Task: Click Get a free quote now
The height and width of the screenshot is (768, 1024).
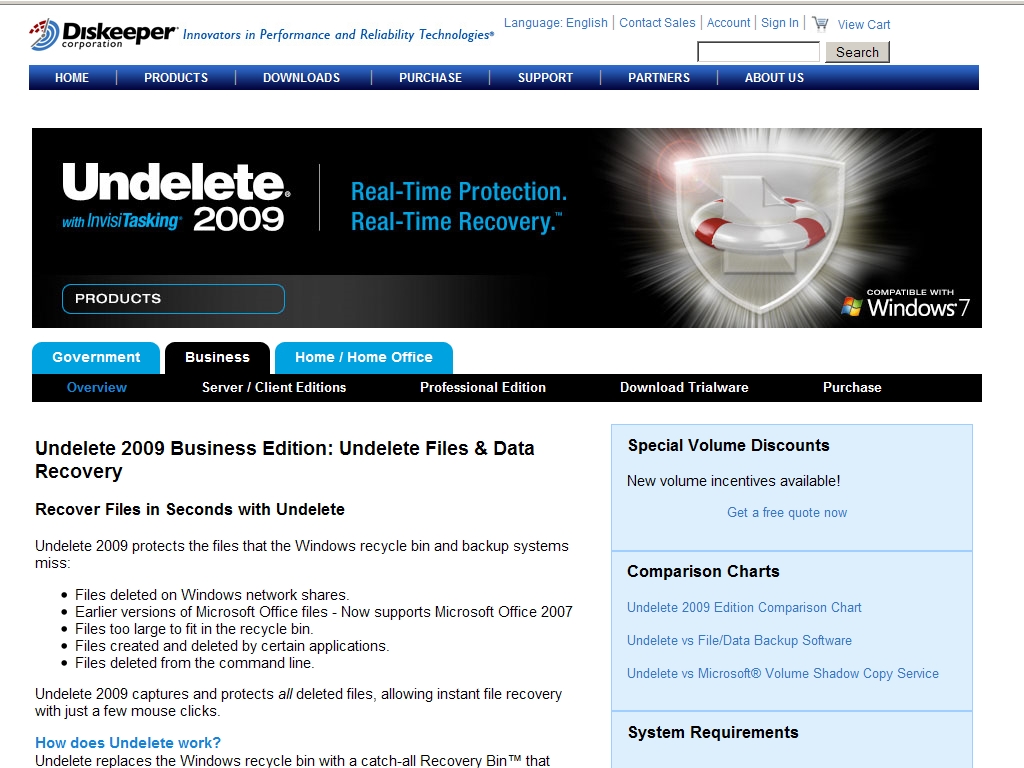Action: click(x=787, y=513)
